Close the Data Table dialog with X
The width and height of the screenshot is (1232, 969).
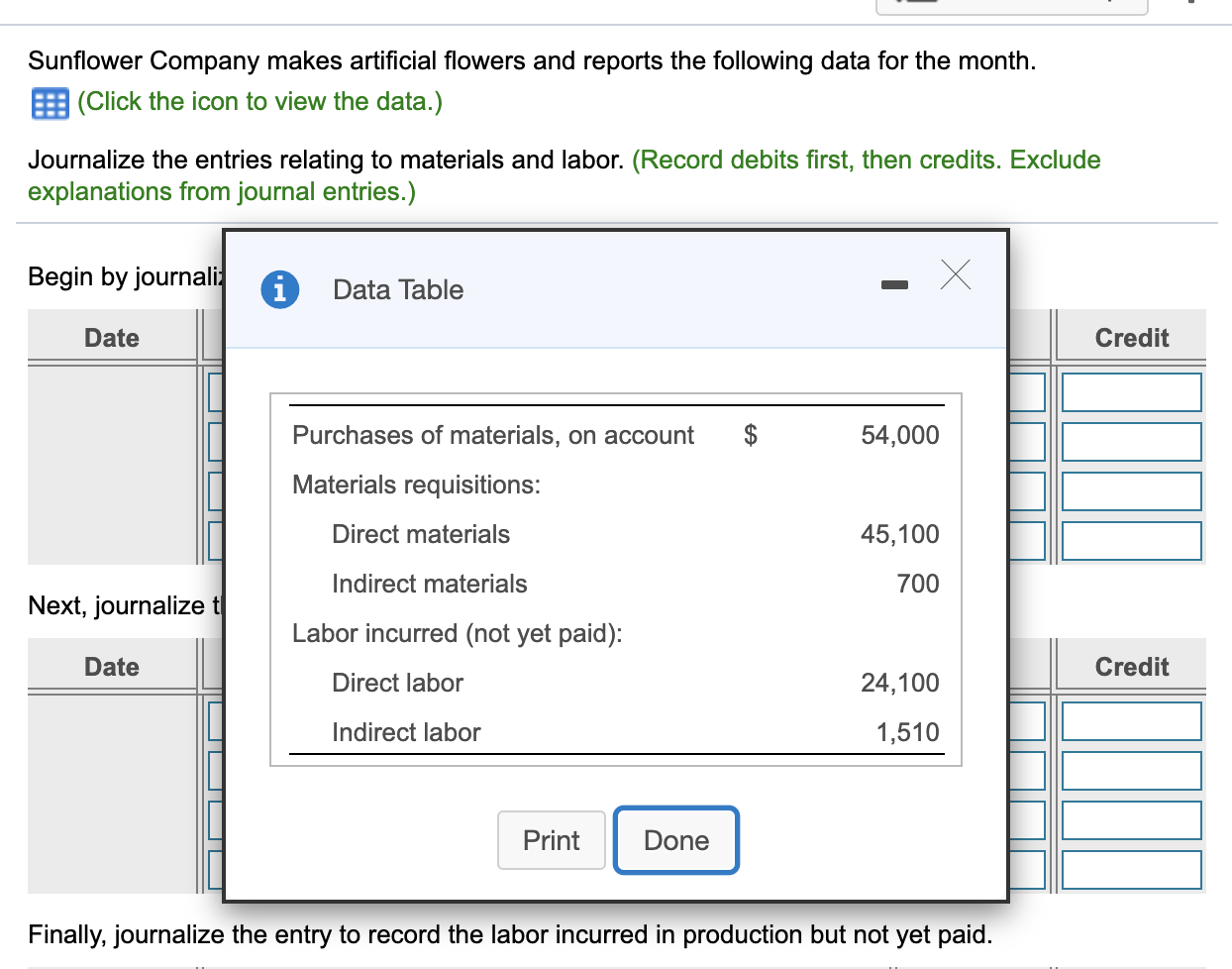point(956,274)
